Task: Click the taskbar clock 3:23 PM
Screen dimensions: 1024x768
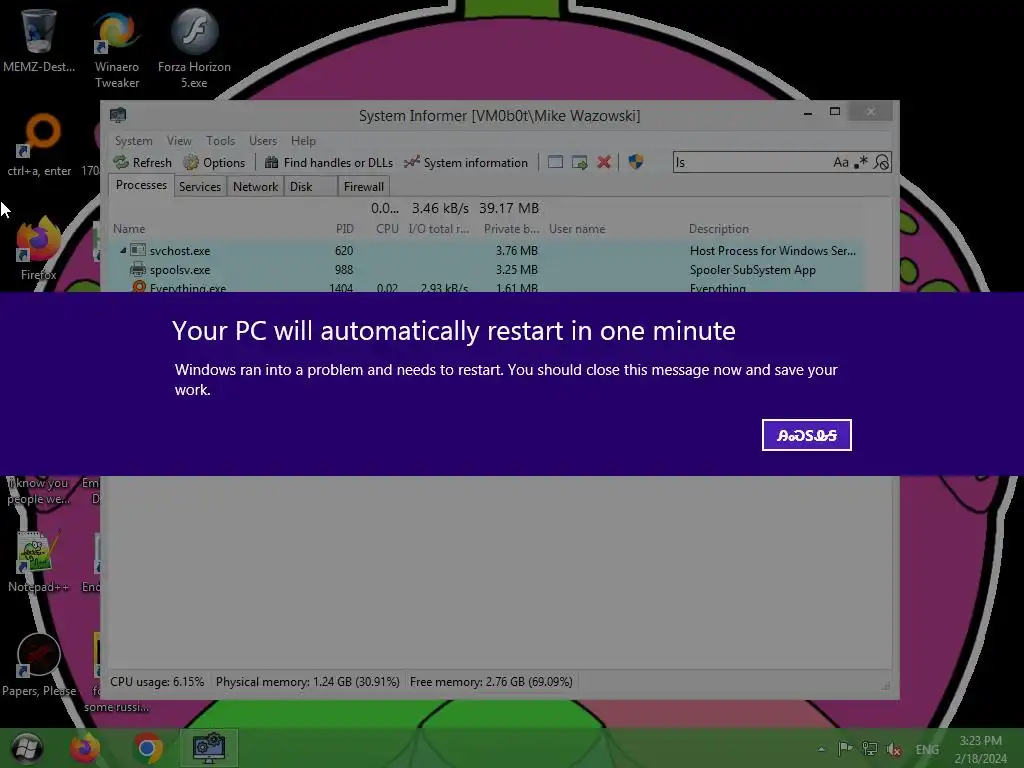Action: (x=980, y=749)
